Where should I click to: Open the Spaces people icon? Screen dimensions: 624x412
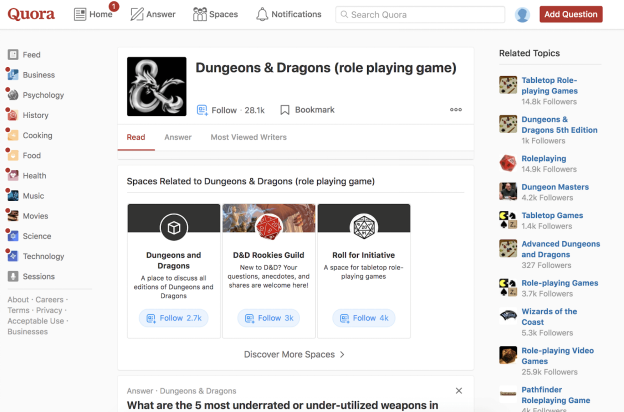click(x=200, y=14)
